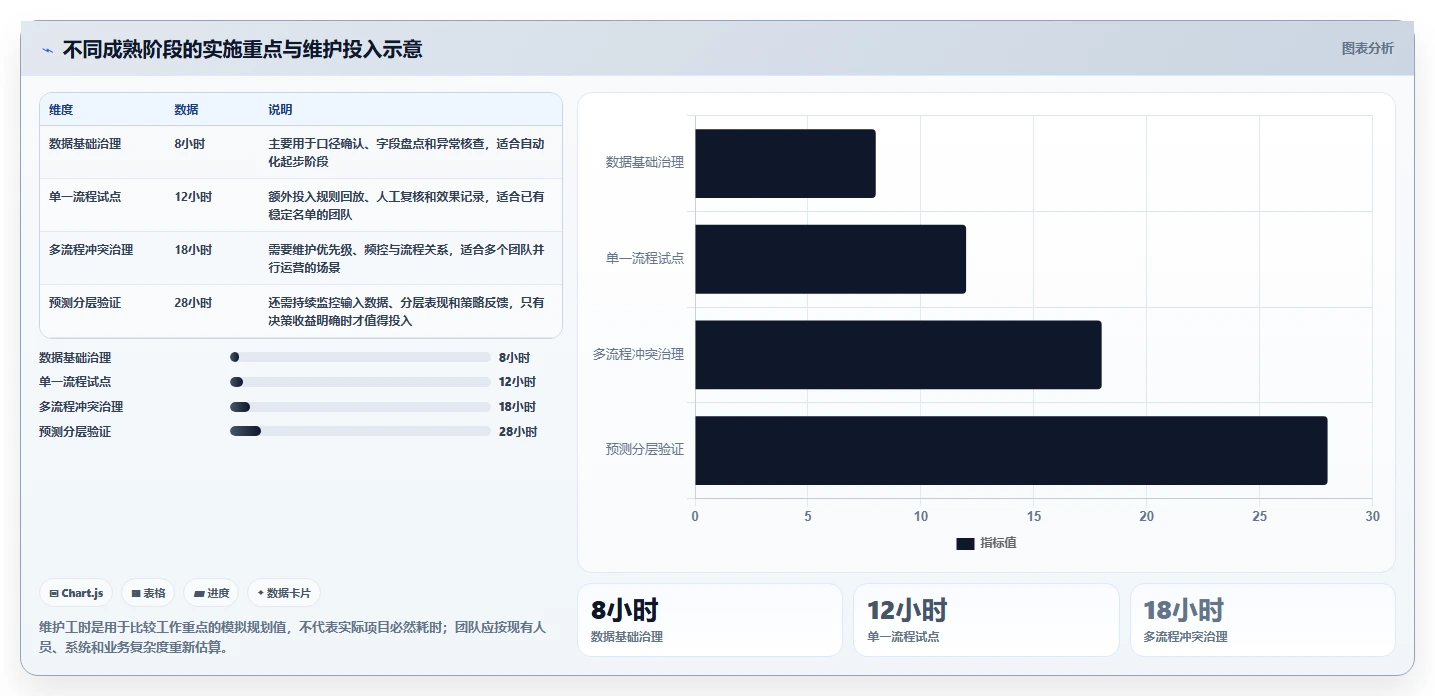Click the footnote starting 维护工时是用于
This screenshot has height=696, width=1435.
coord(293,637)
